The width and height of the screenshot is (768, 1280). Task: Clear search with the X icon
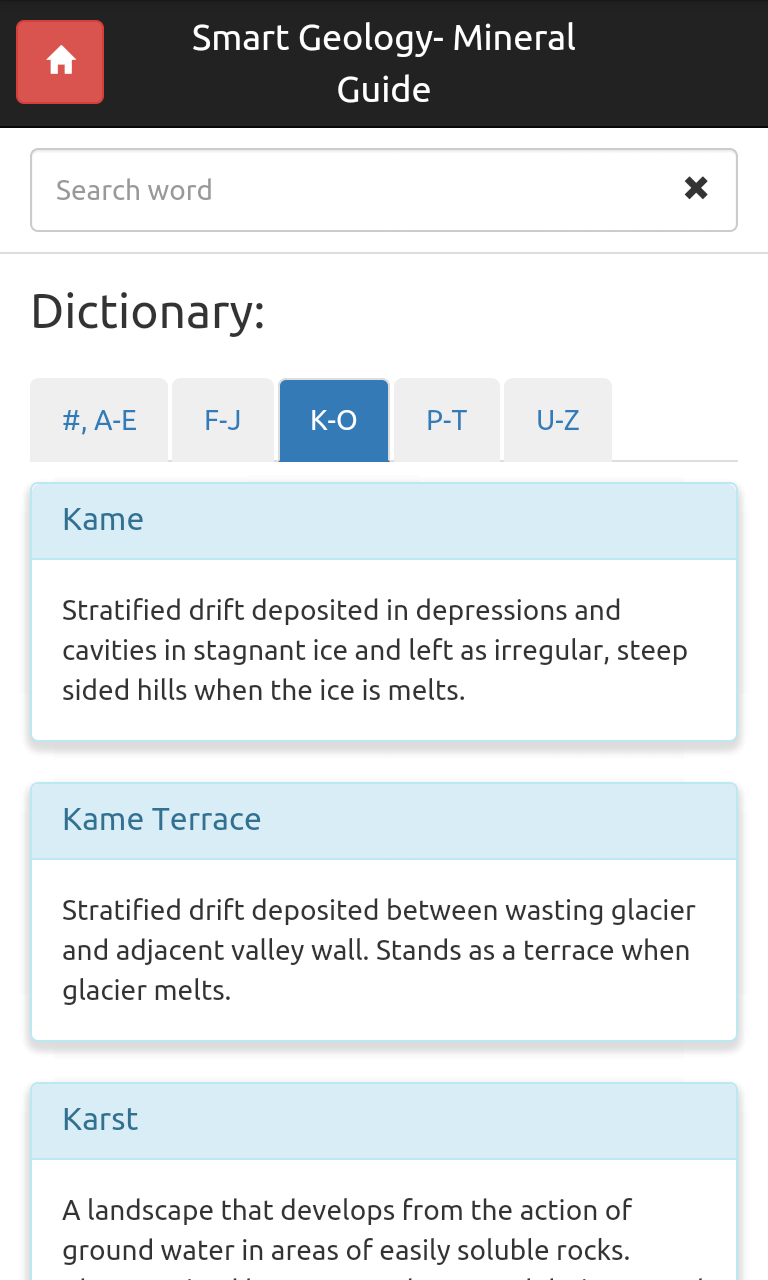coord(696,188)
